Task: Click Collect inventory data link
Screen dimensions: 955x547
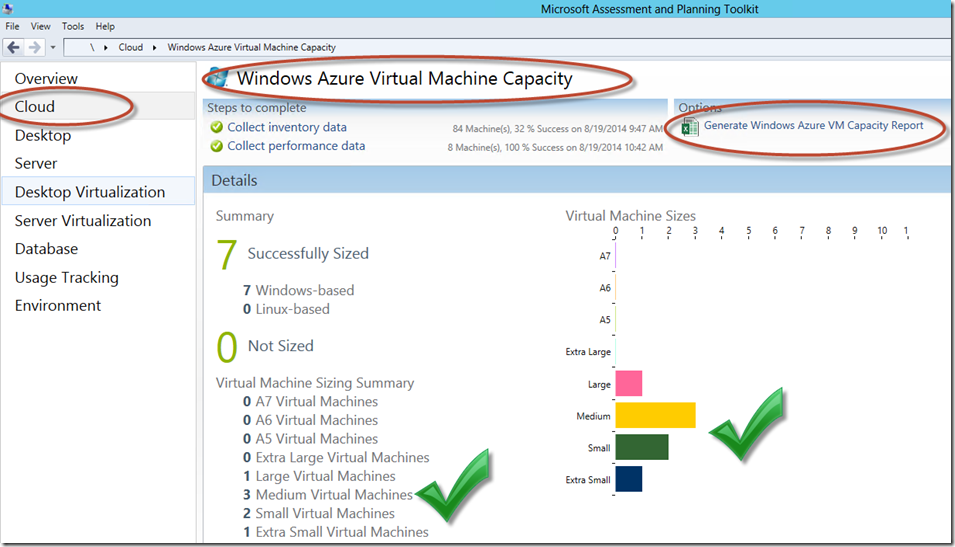Action: (x=287, y=127)
